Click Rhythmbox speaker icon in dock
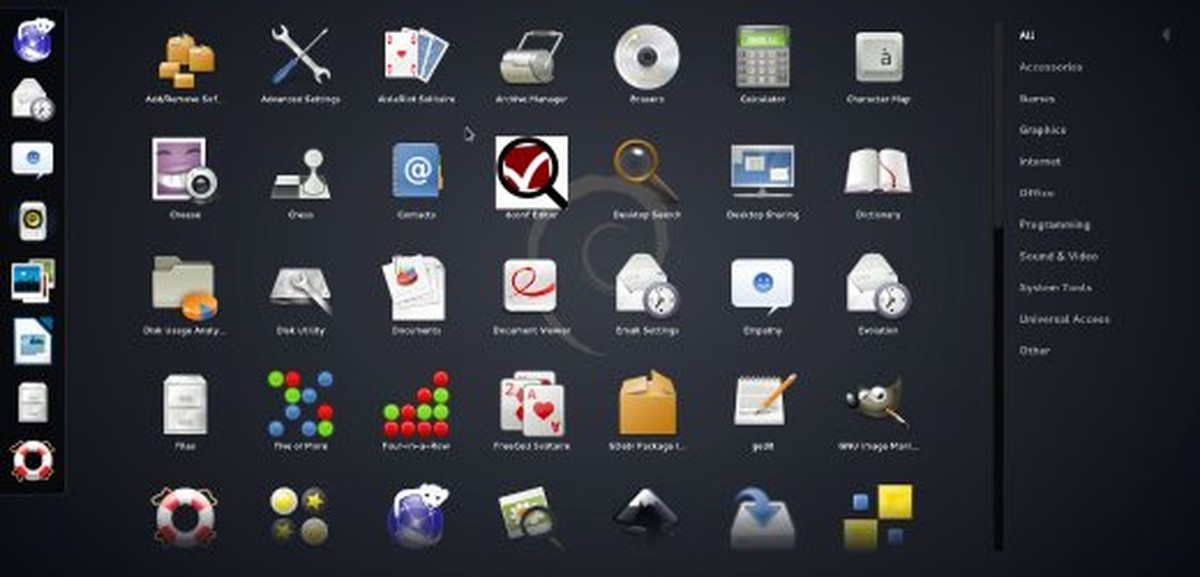1200x577 pixels. 33,220
